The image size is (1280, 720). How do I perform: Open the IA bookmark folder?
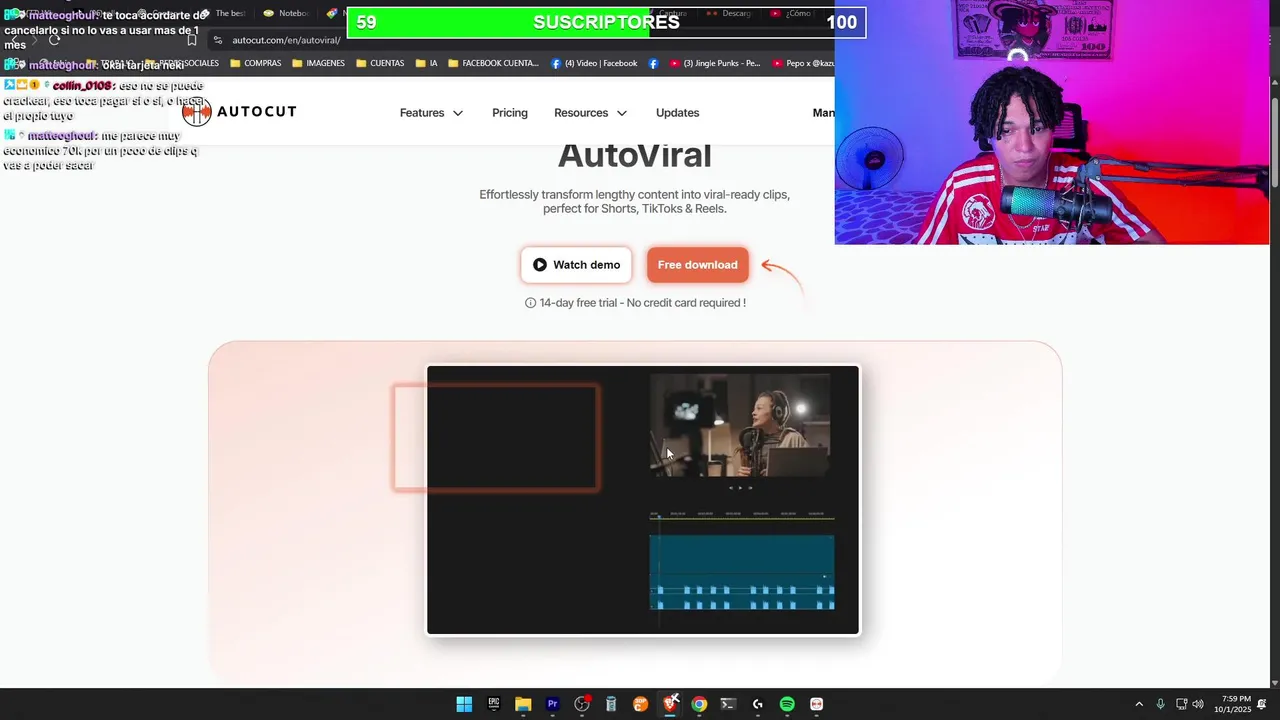point(426,63)
